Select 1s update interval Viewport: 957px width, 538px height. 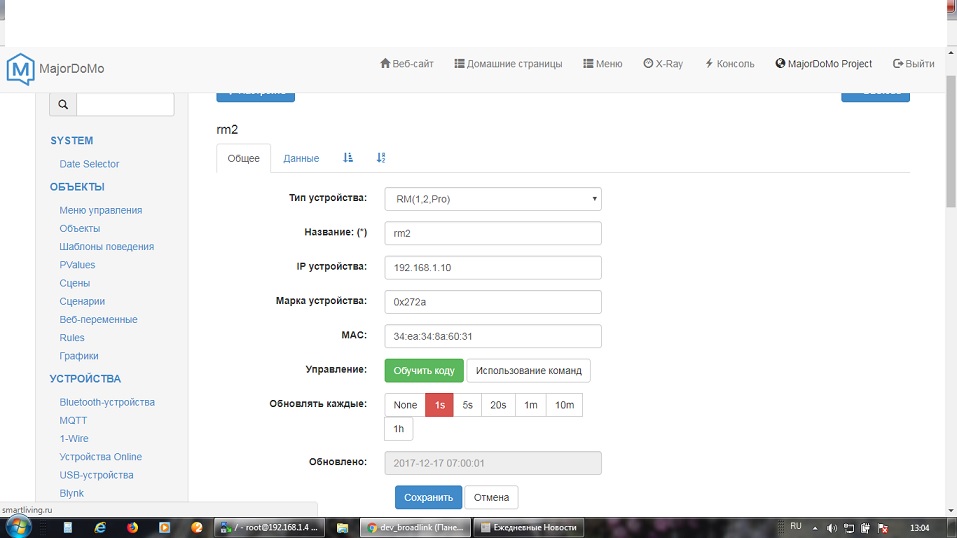439,405
